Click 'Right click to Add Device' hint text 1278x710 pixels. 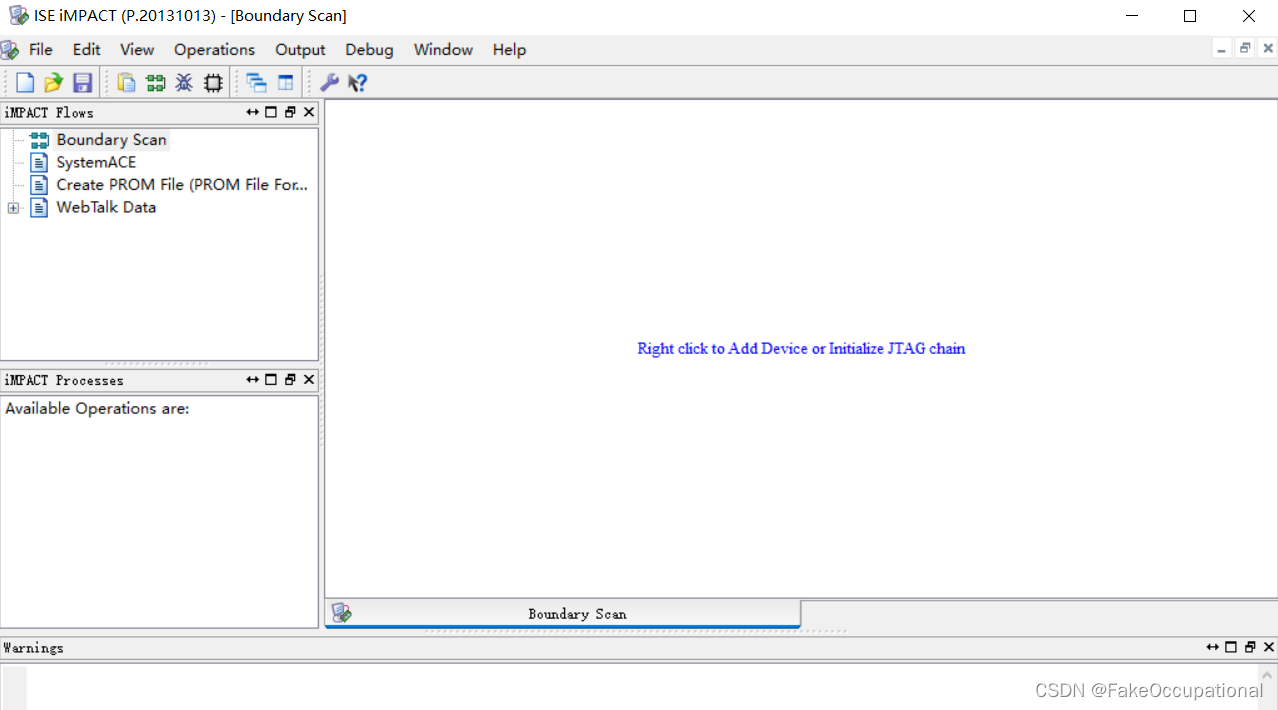[801, 349]
